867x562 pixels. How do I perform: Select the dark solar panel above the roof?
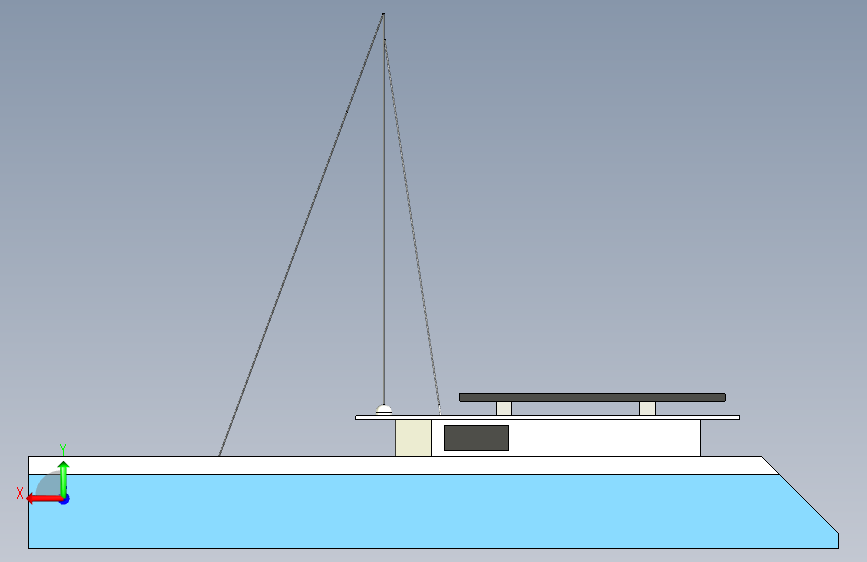[592, 397]
